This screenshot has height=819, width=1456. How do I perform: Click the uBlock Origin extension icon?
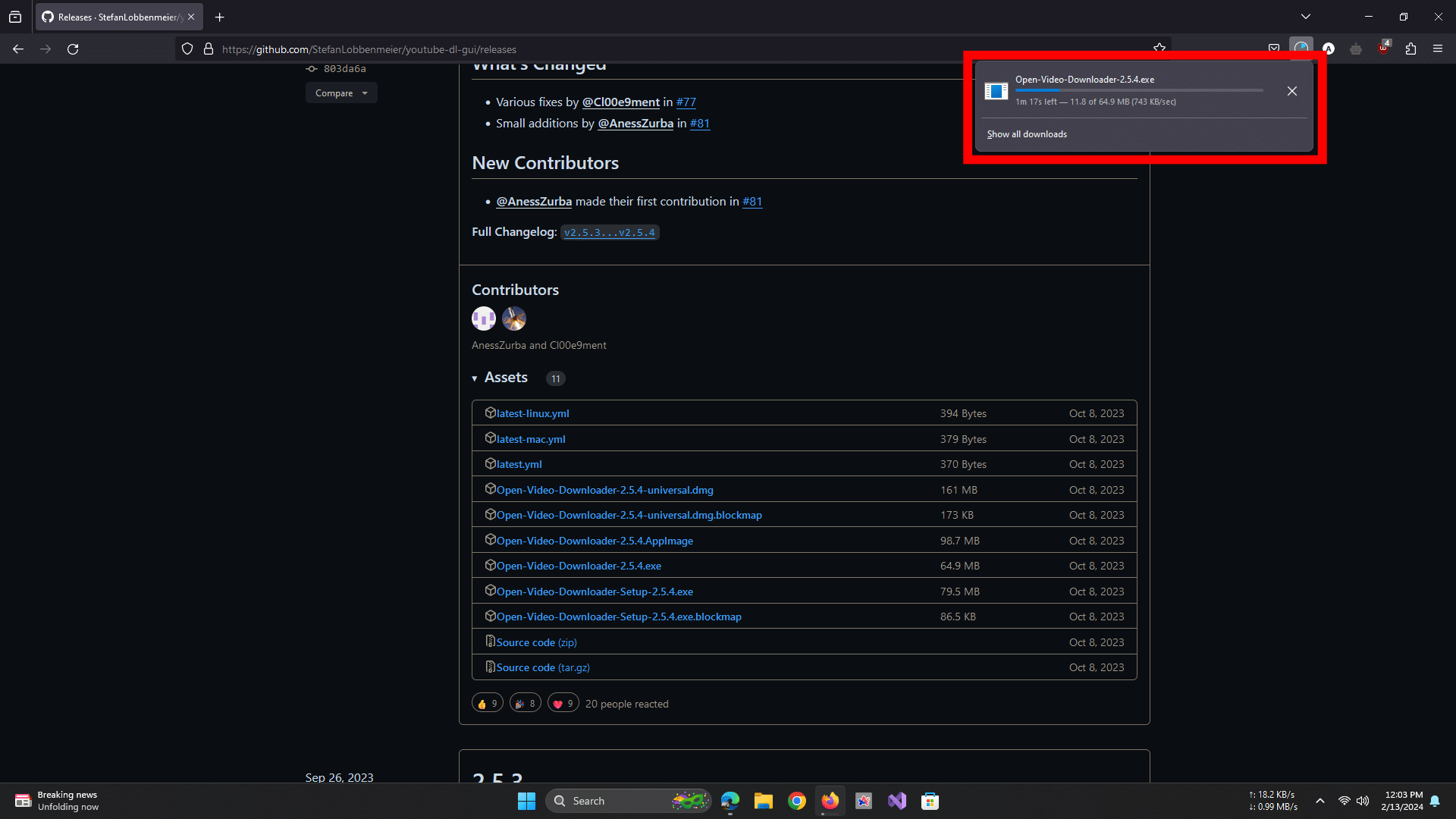(x=1383, y=49)
